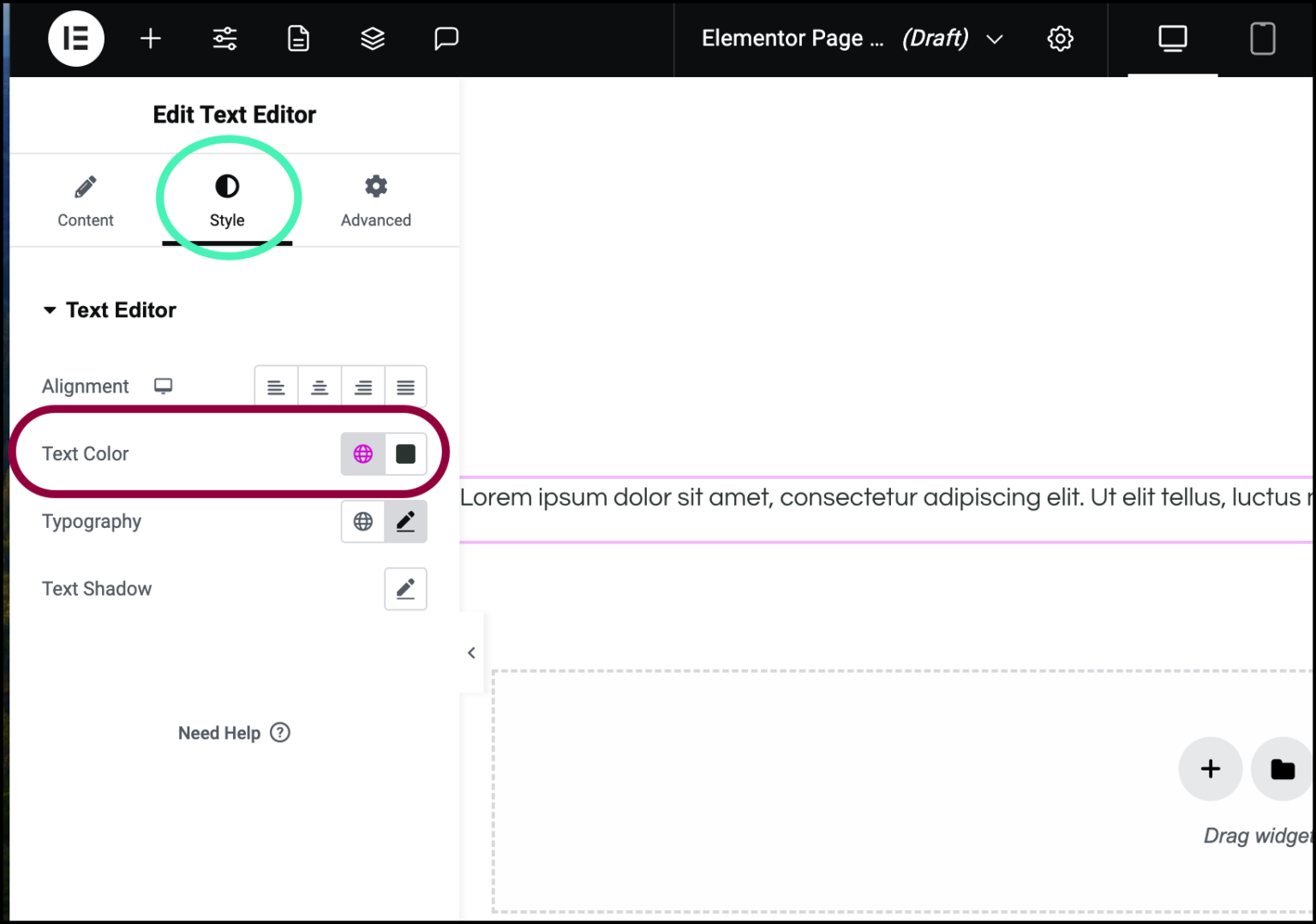Switch to mobile preview mode
The width and height of the screenshot is (1316, 924).
point(1262,39)
